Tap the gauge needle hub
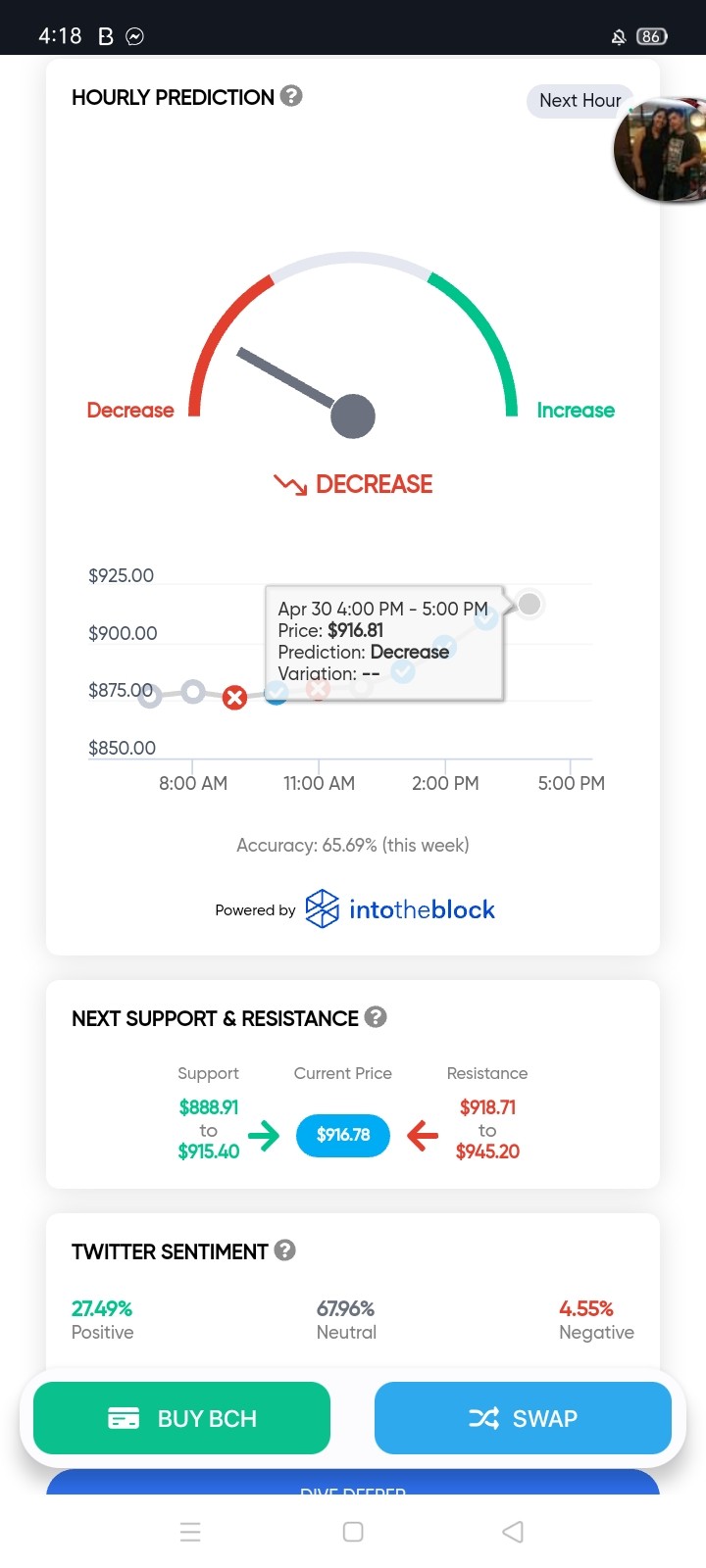Viewport: 706px width, 1568px height. coord(353,416)
